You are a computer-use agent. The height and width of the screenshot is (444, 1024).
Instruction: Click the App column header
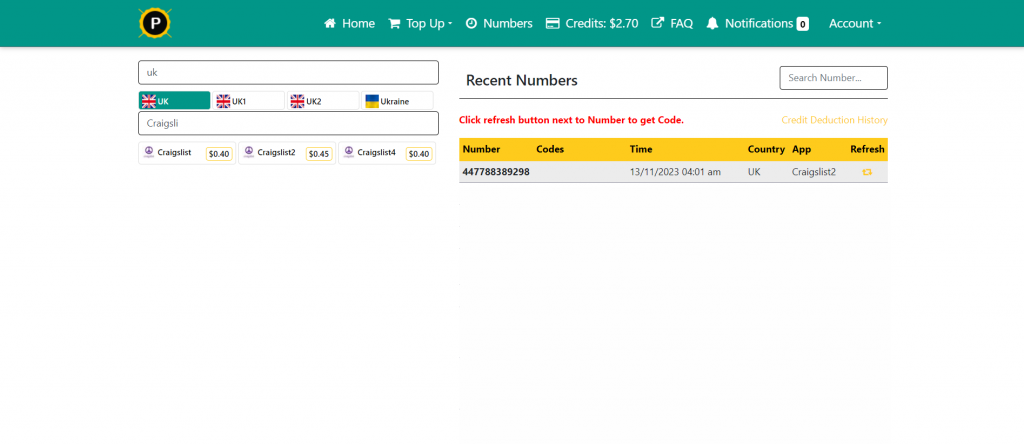click(801, 149)
